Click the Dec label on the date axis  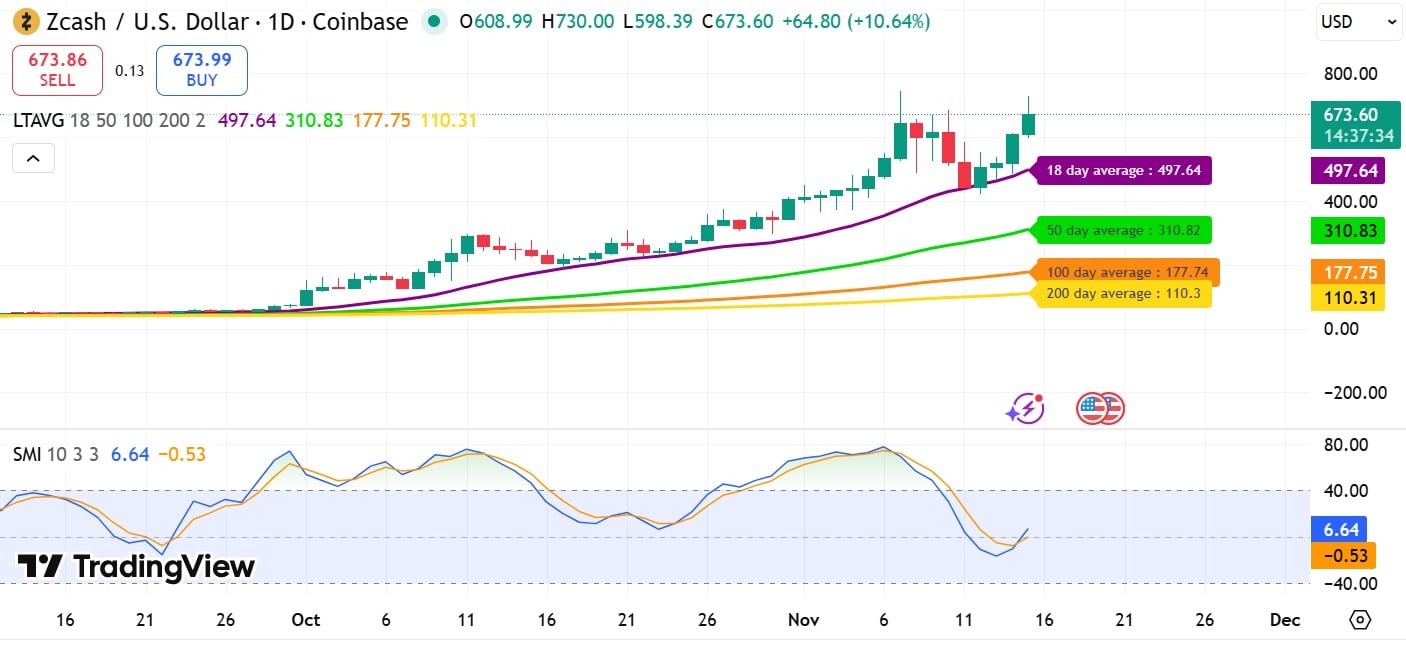tap(1284, 619)
